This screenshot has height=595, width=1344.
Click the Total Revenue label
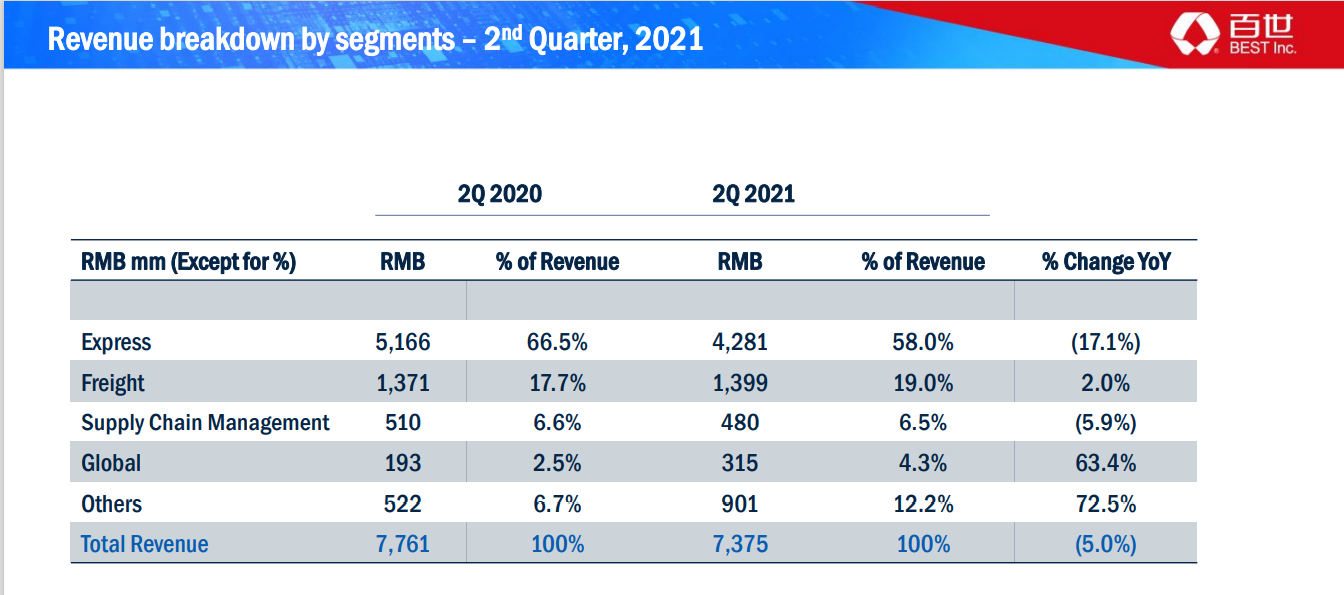144,544
